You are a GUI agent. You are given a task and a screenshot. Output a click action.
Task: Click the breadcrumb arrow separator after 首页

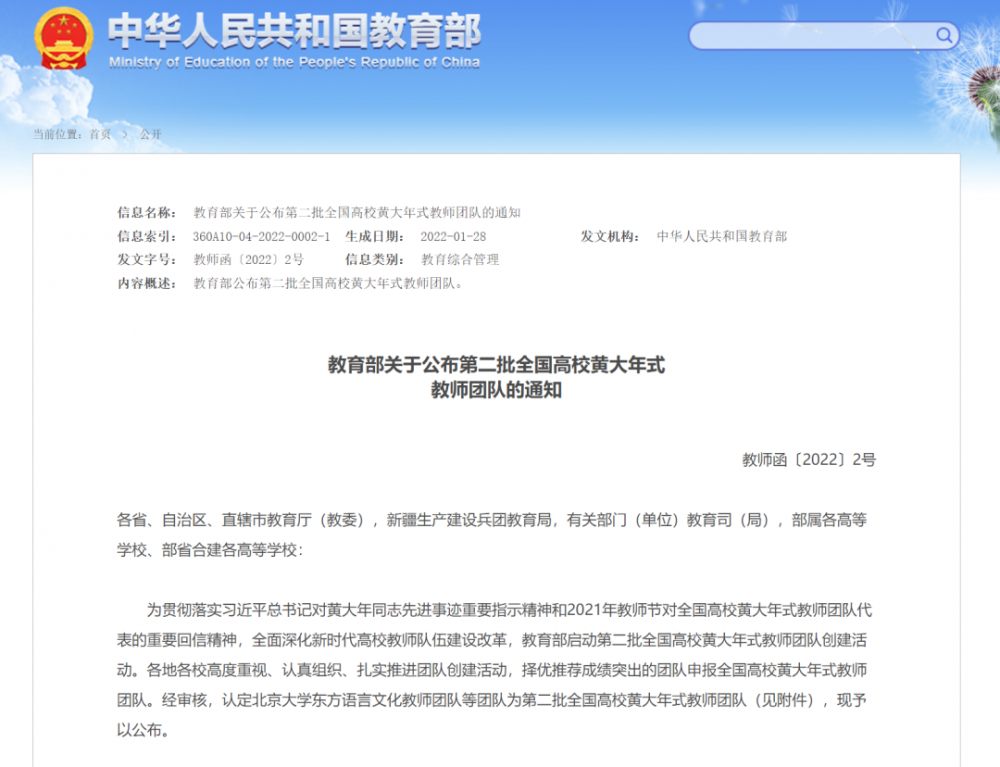point(126,134)
